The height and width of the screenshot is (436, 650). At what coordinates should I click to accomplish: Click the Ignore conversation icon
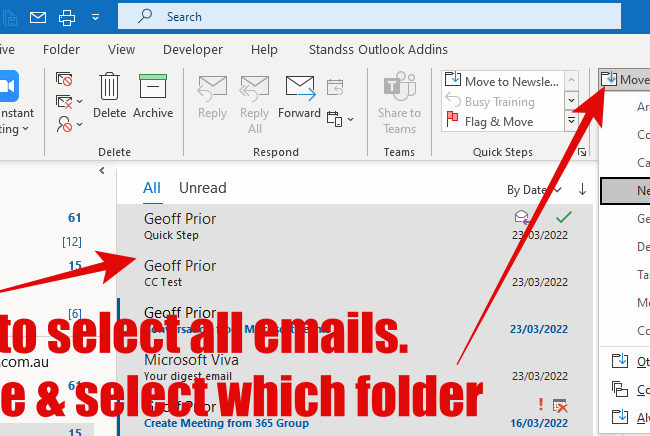[65, 79]
